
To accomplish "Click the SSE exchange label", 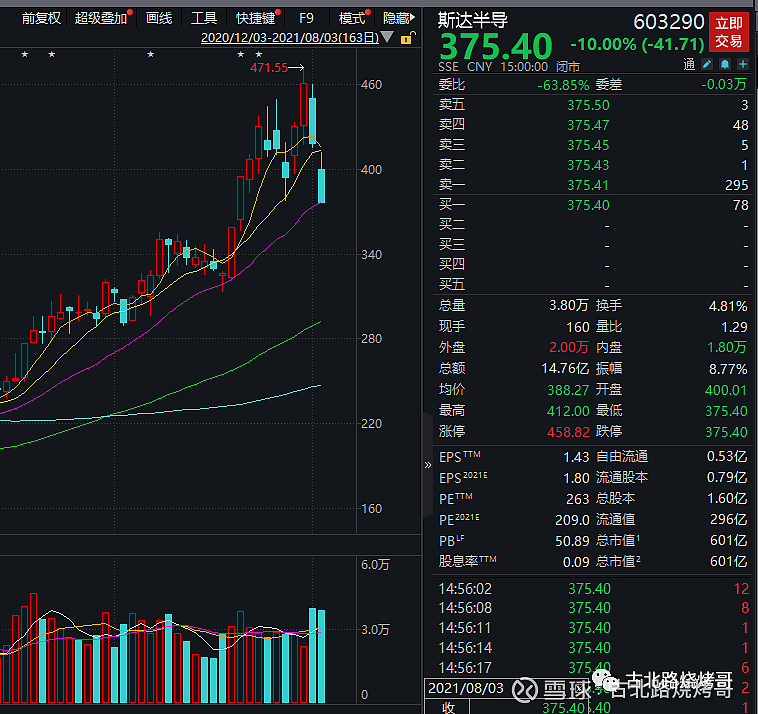I will 448,67.
